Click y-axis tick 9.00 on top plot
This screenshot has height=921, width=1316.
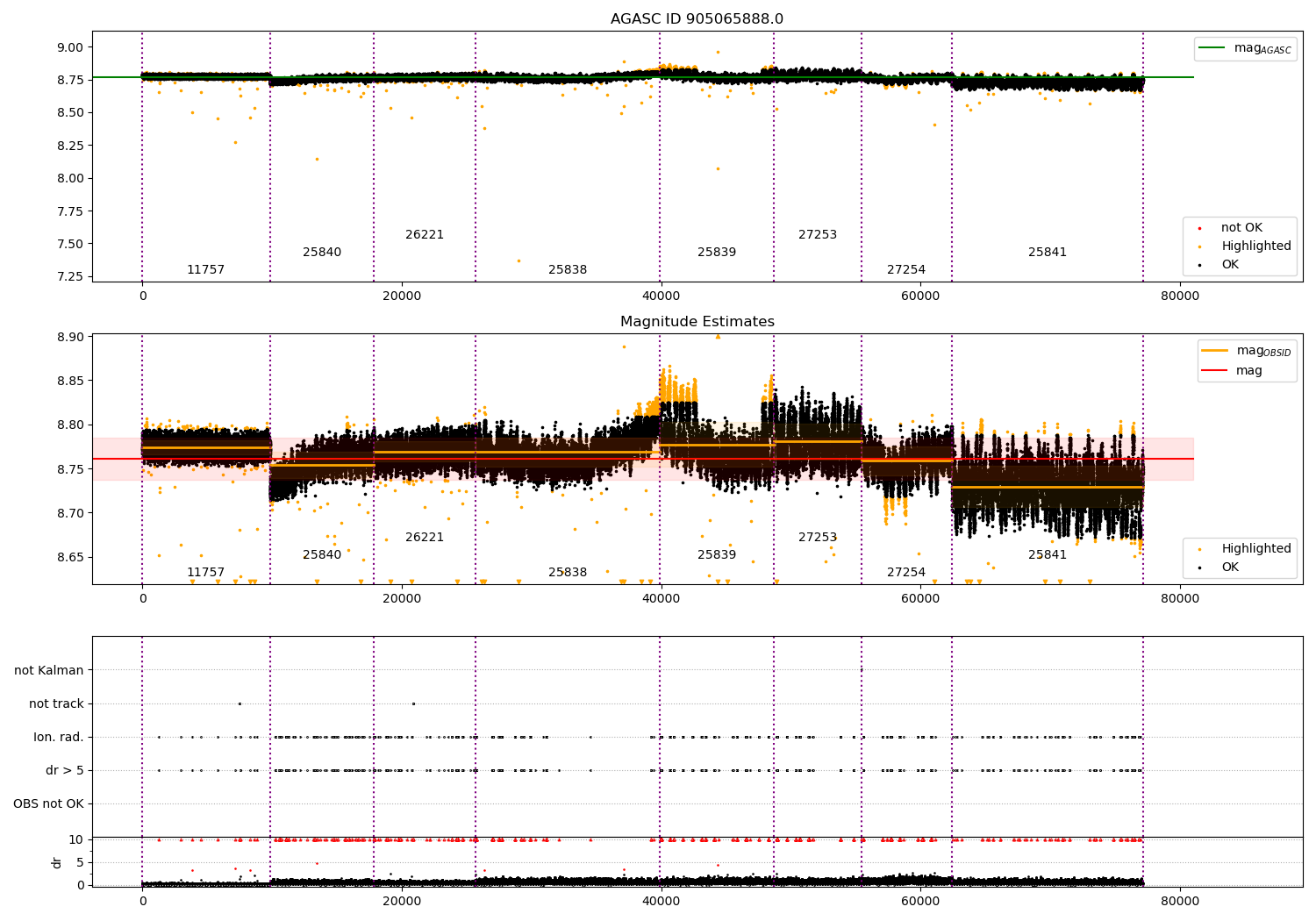(x=69, y=47)
